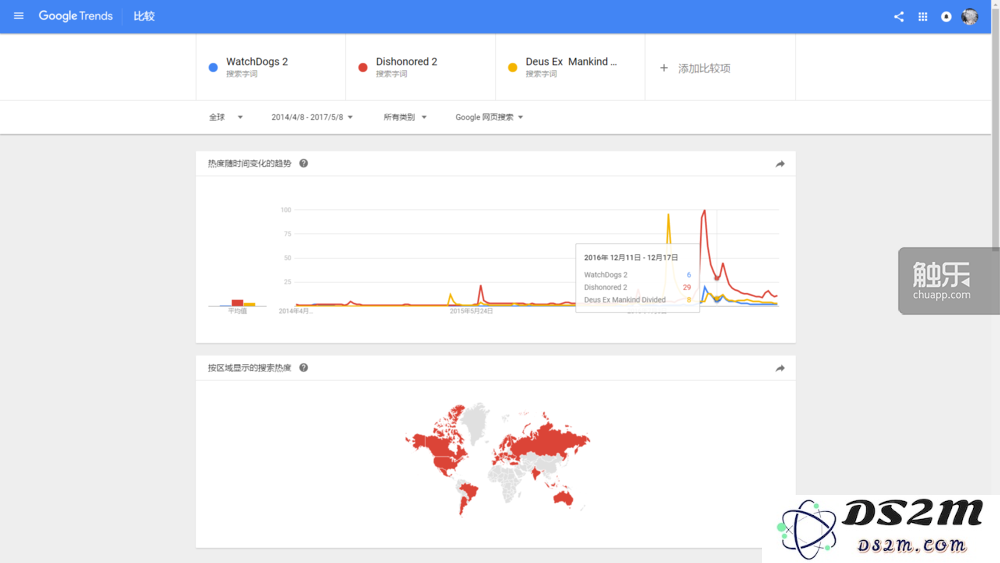Open the hamburger main menu

pos(18,16)
